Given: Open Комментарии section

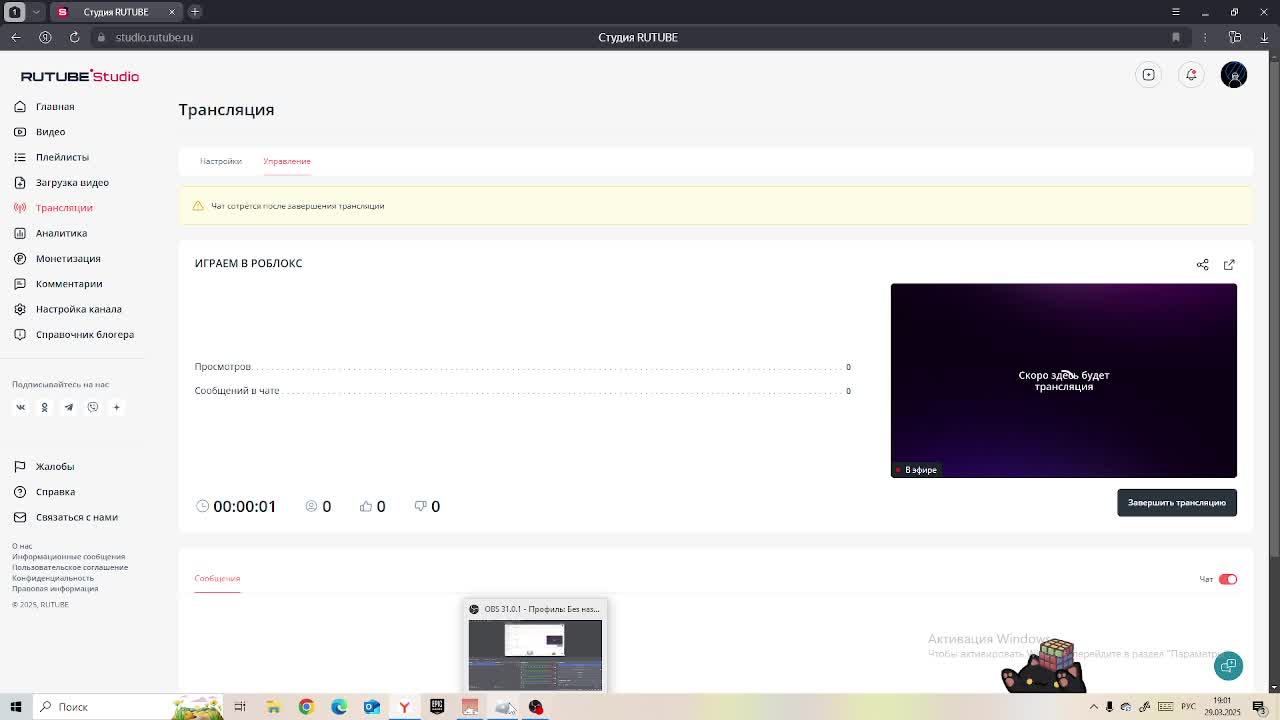Looking at the screenshot, I should point(58,284).
